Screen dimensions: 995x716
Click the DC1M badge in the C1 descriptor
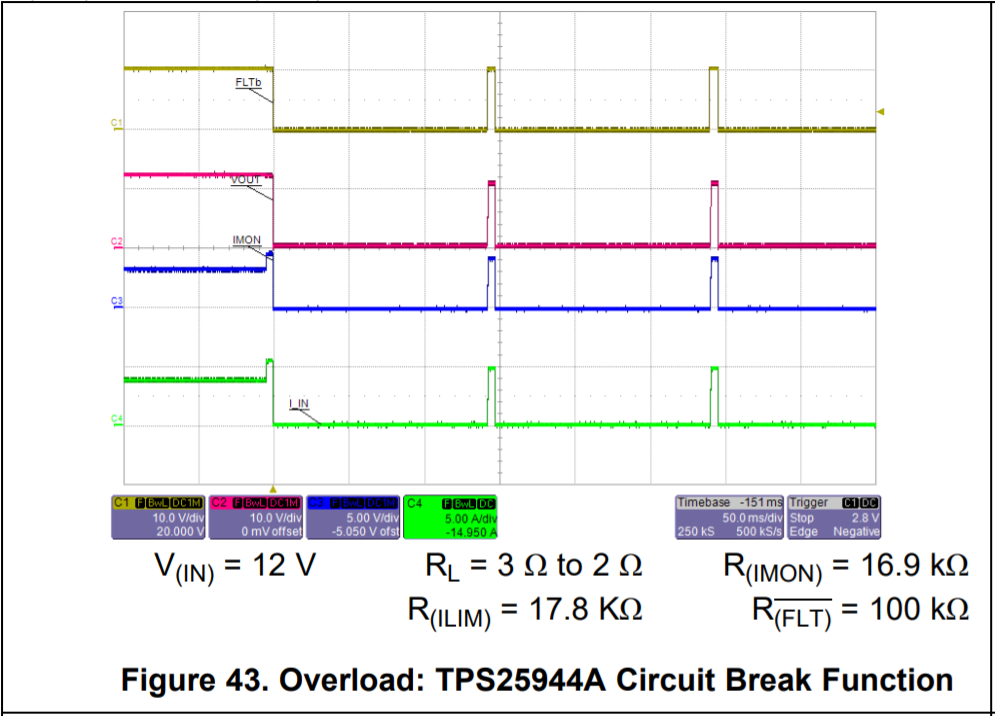(187, 503)
